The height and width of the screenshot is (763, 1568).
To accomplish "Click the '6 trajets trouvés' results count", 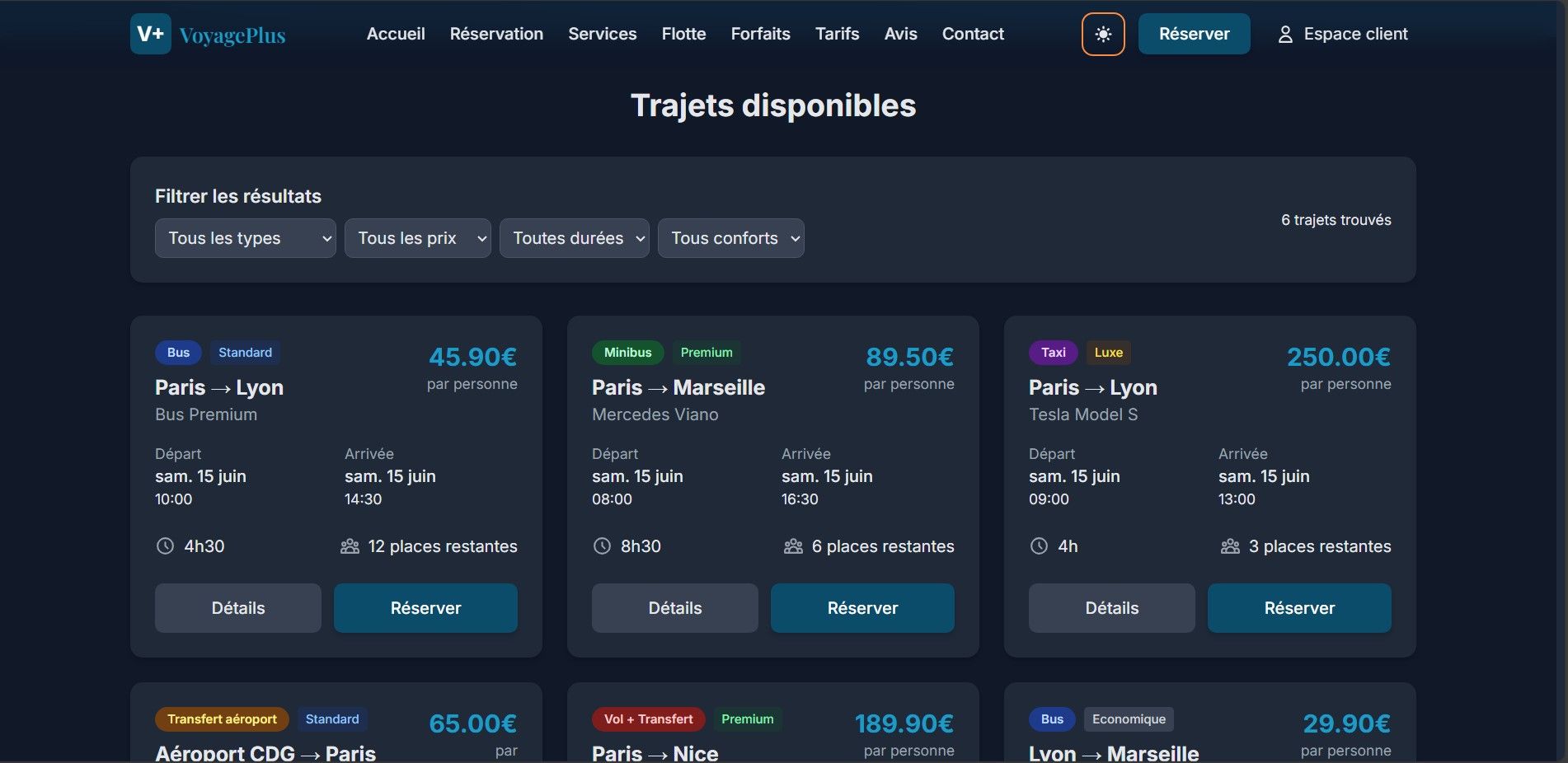I will [x=1336, y=220].
